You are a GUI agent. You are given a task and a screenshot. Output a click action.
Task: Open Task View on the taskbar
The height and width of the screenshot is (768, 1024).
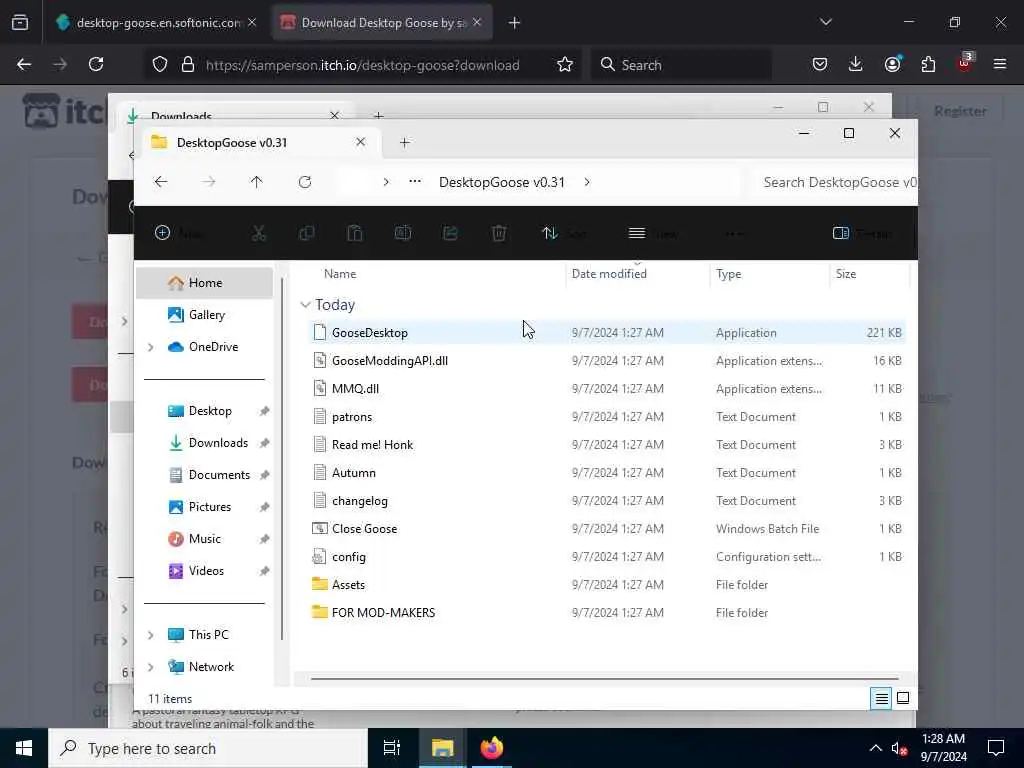click(x=392, y=748)
